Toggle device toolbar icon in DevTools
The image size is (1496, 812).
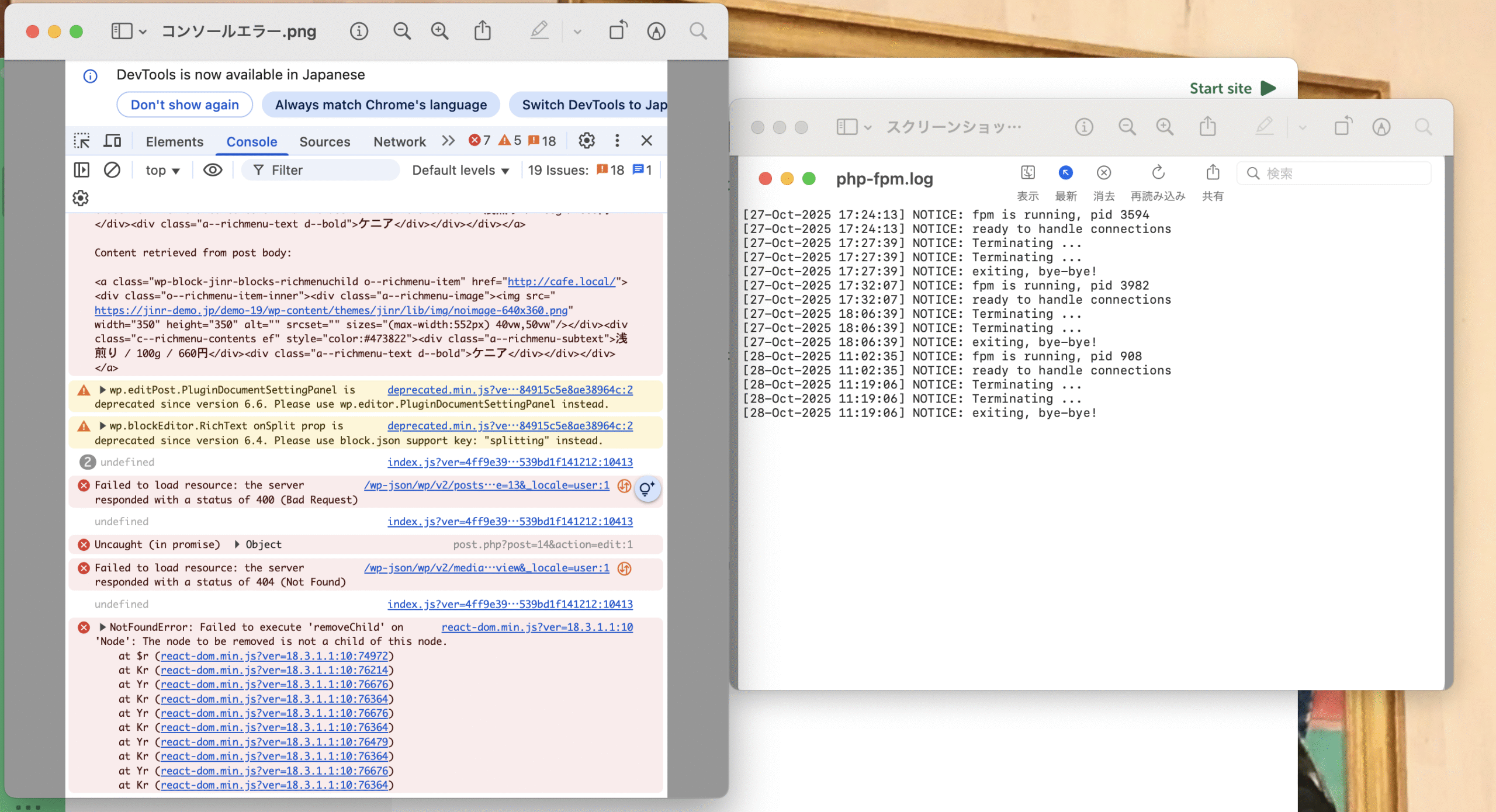(112, 141)
